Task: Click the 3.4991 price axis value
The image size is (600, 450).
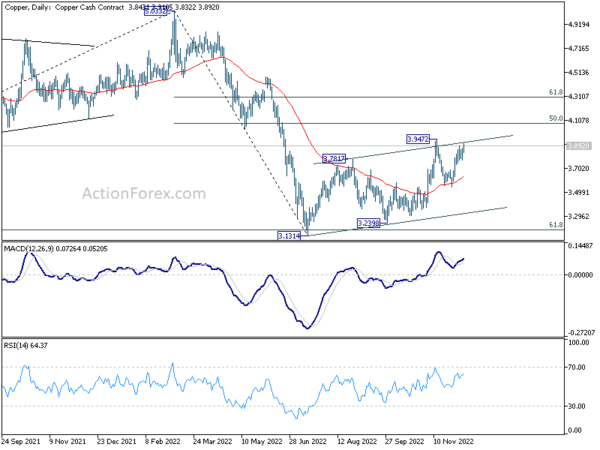Action: (x=578, y=192)
